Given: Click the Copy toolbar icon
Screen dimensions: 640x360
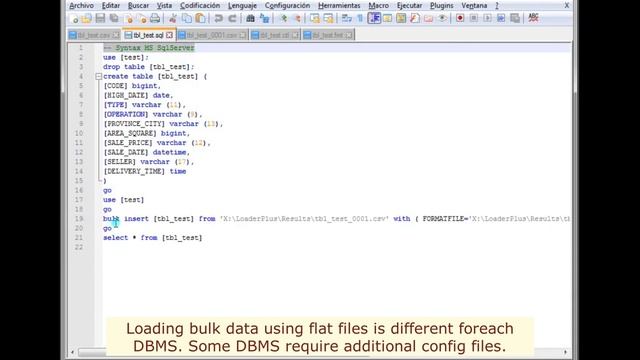Looking at the screenshot, I should (x=187, y=18).
